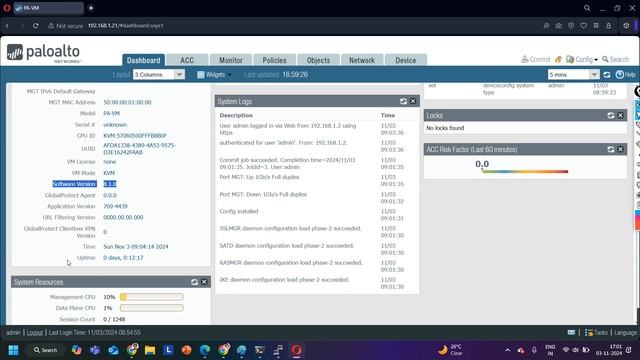Open Outlook from the taskbar
The width and height of the screenshot is (640, 360).
(x=113, y=350)
